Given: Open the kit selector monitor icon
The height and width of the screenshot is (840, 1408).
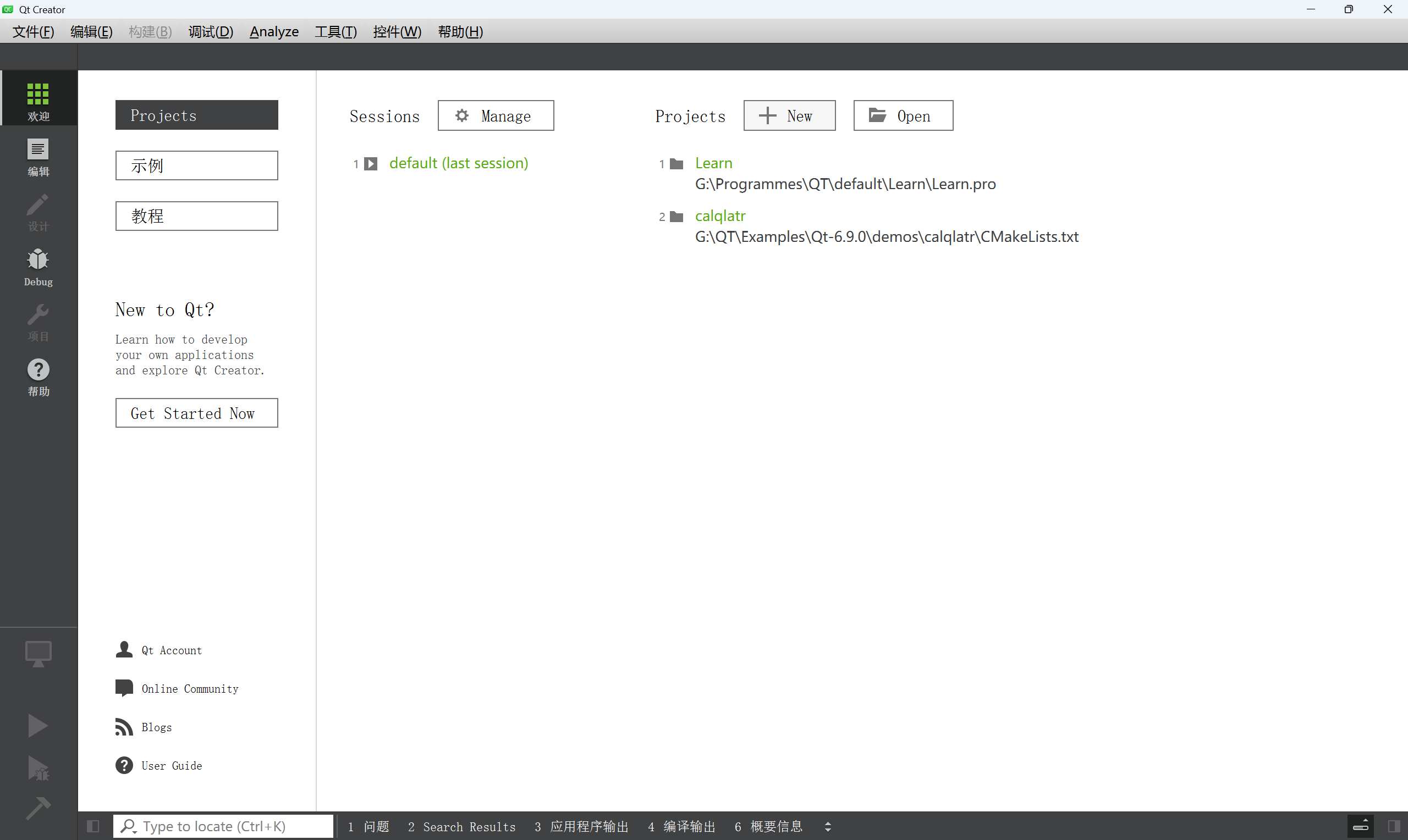Looking at the screenshot, I should pyautogui.click(x=38, y=654).
